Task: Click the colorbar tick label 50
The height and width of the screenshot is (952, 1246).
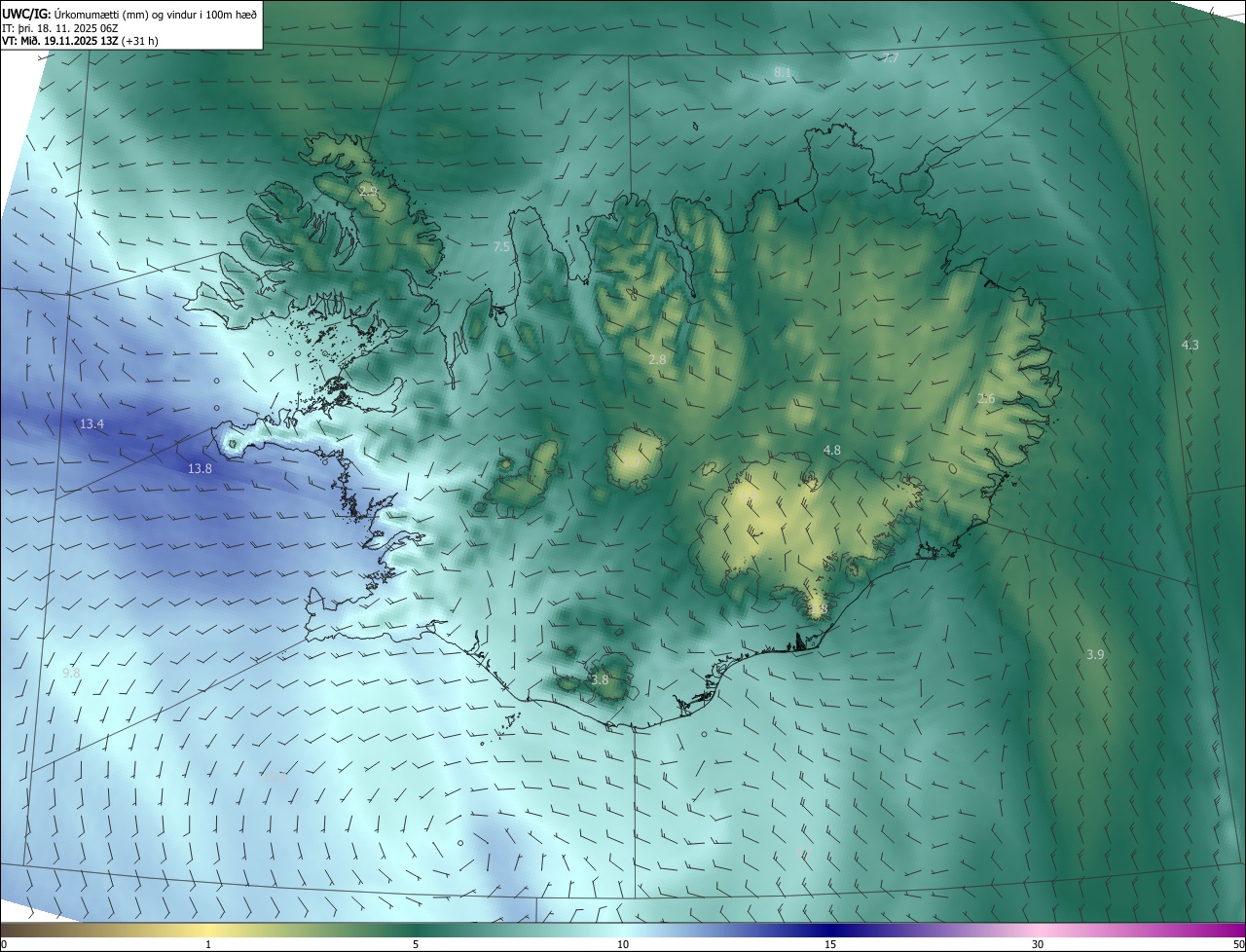Action: pyautogui.click(x=1238, y=945)
